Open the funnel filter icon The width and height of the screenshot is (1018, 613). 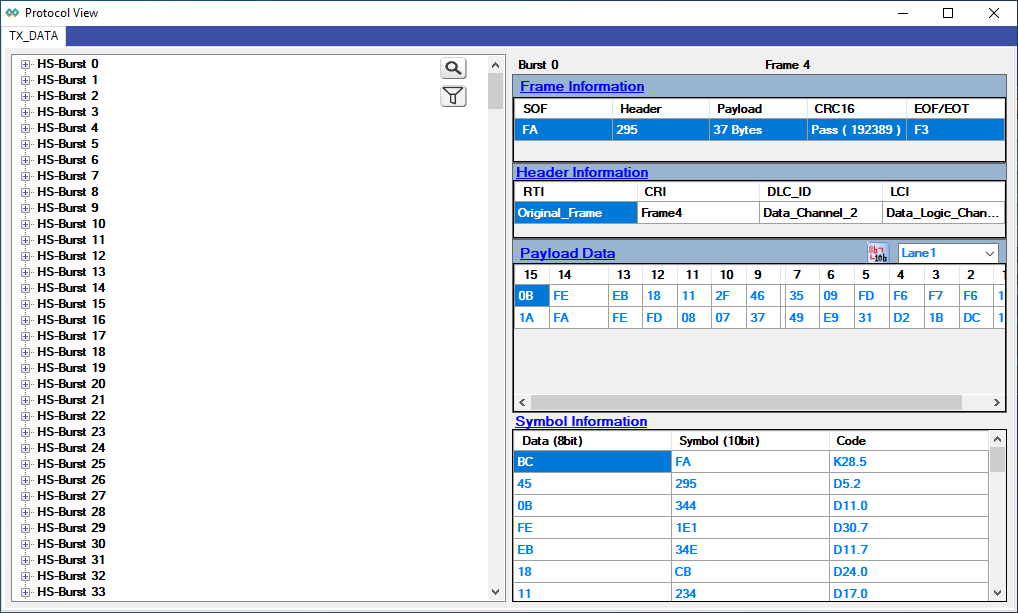454,96
